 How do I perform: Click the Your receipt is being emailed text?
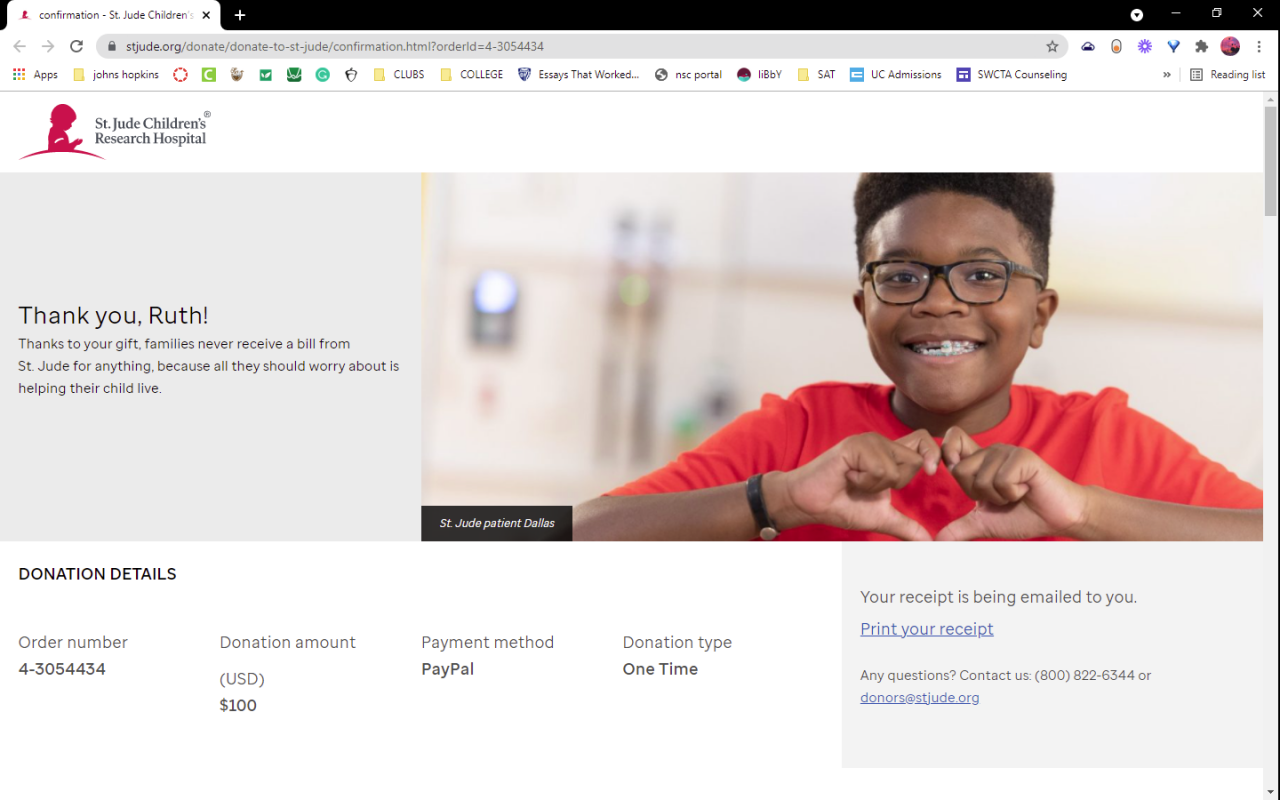[x=998, y=597]
